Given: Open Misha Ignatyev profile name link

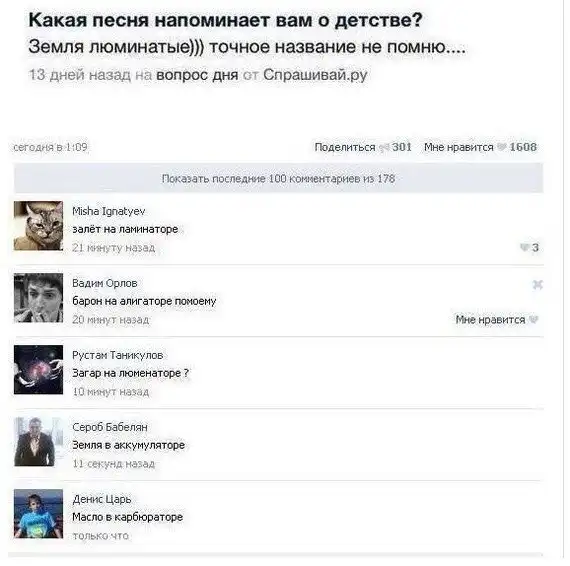Looking at the screenshot, I should coord(109,211).
